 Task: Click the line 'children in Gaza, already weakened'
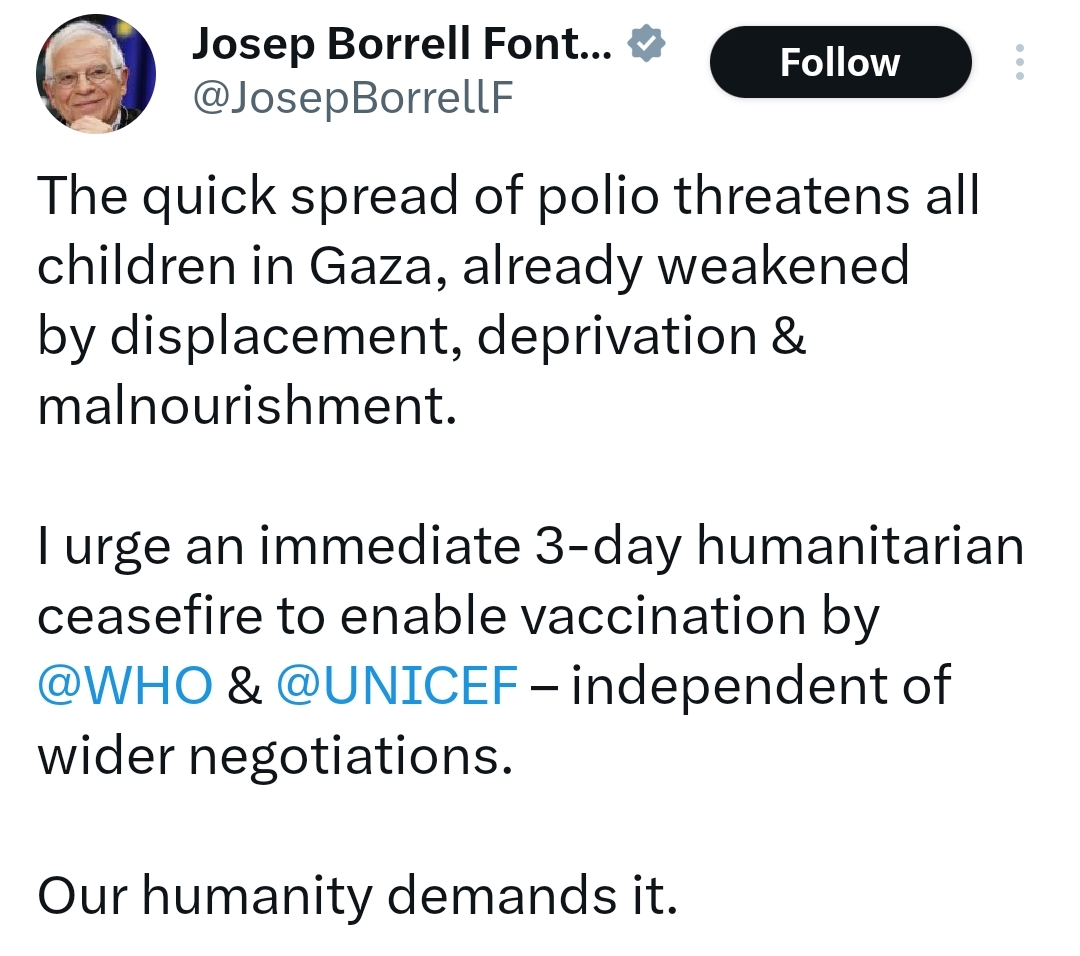(473, 267)
